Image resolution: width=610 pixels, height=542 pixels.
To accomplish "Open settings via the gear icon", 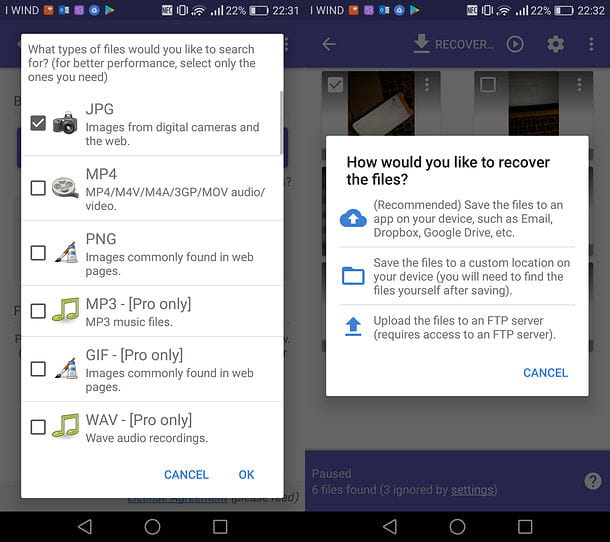I will tap(556, 44).
